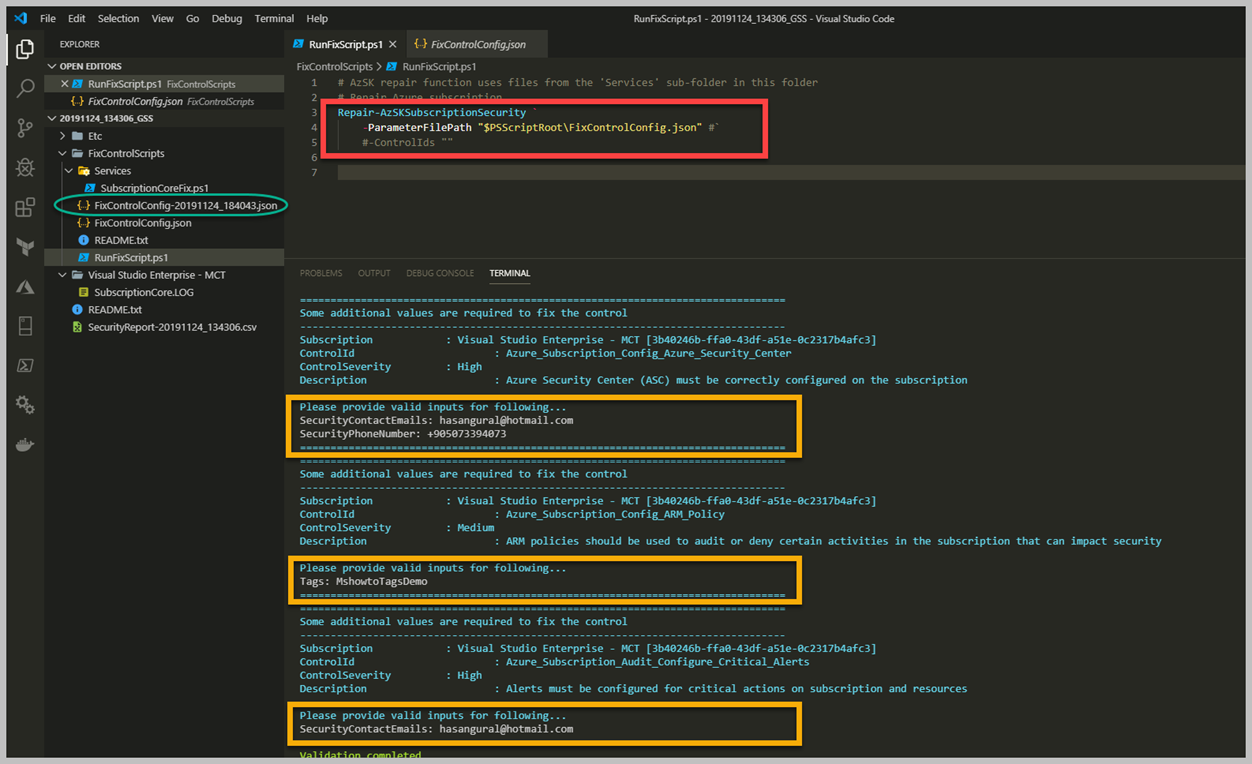
Task: Click the SecurityPhoneNumber line in terminal
Action: click(x=402, y=434)
